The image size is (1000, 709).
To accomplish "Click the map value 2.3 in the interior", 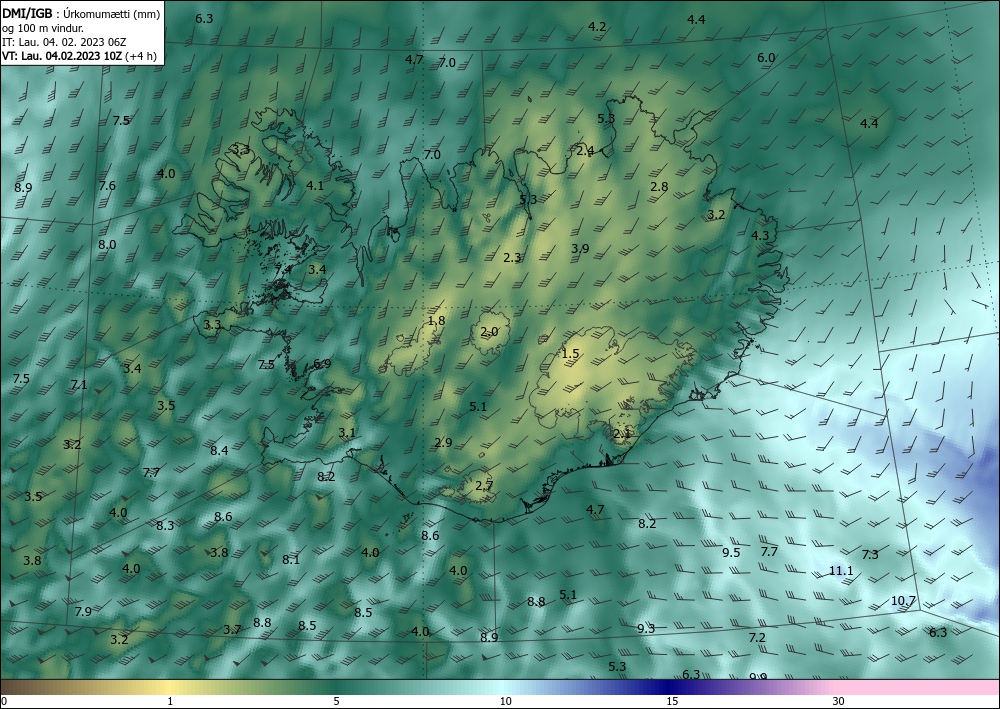I will 512,258.
